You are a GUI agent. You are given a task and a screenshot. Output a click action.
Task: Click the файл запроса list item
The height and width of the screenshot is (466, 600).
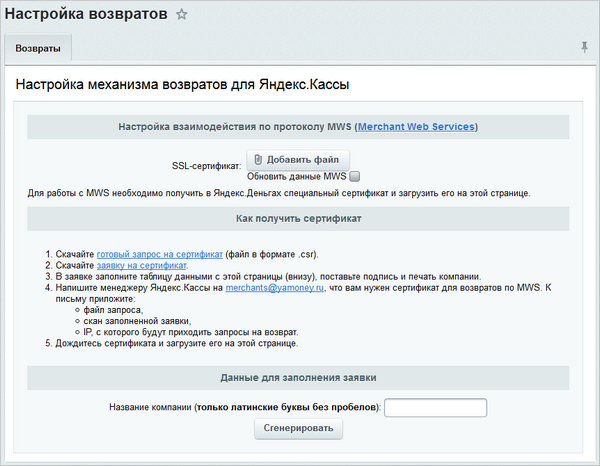[113, 310]
